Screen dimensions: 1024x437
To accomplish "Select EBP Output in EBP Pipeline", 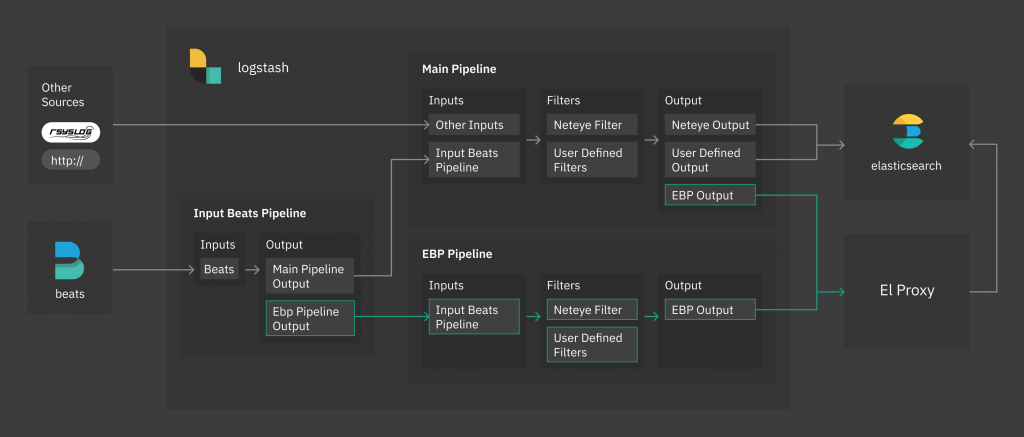I will click(710, 310).
